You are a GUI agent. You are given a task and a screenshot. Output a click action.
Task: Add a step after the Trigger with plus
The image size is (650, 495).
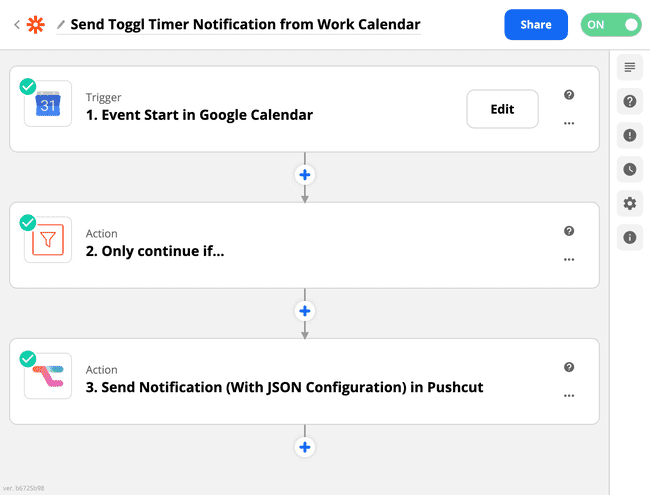point(305,175)
